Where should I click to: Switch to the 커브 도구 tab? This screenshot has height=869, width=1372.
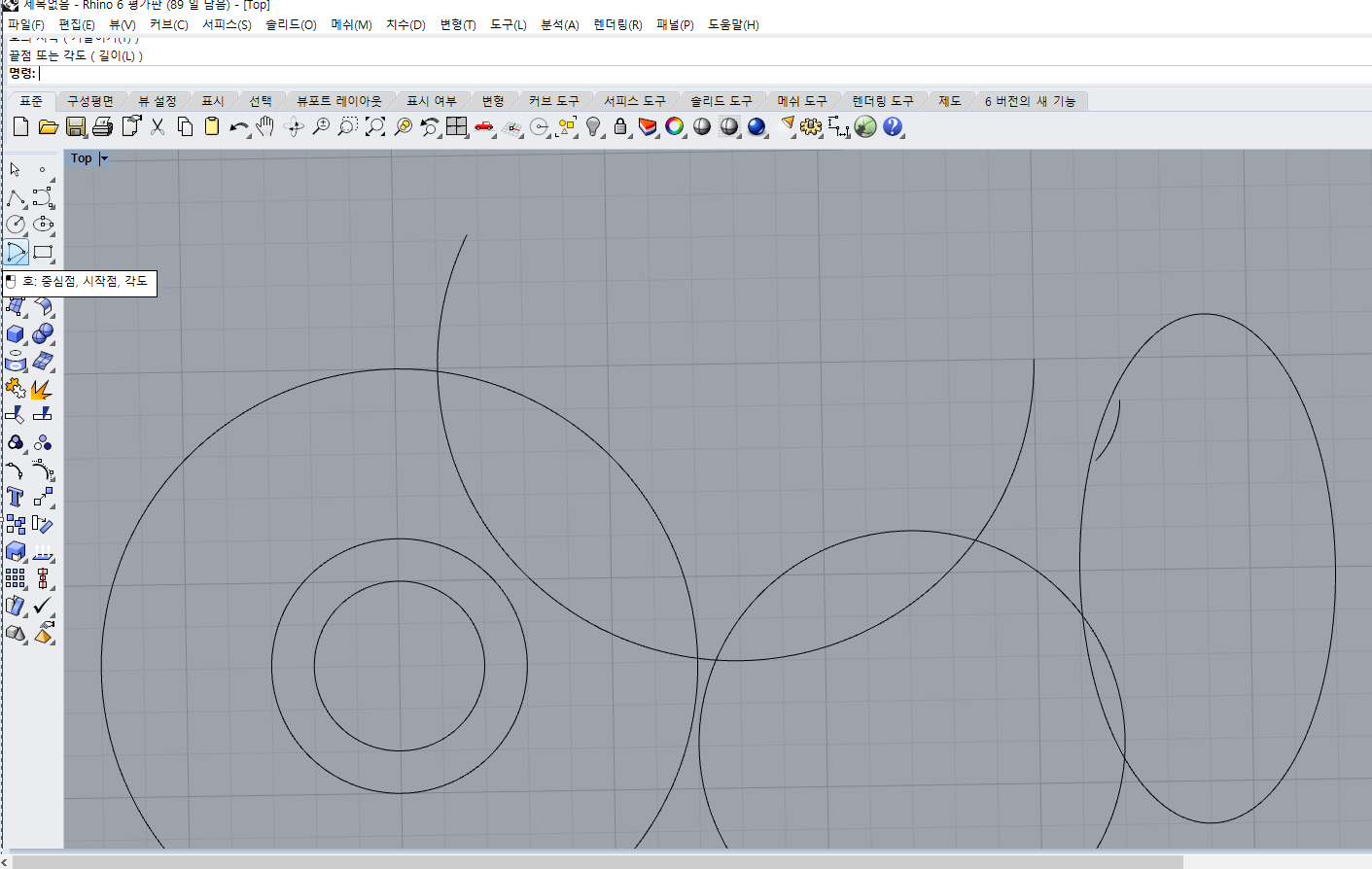554,101
